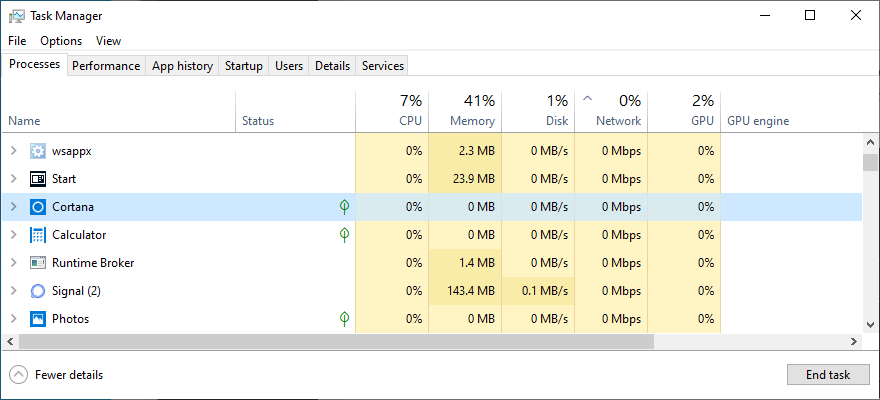Click the Cortana circle icon

coord(38,207)
